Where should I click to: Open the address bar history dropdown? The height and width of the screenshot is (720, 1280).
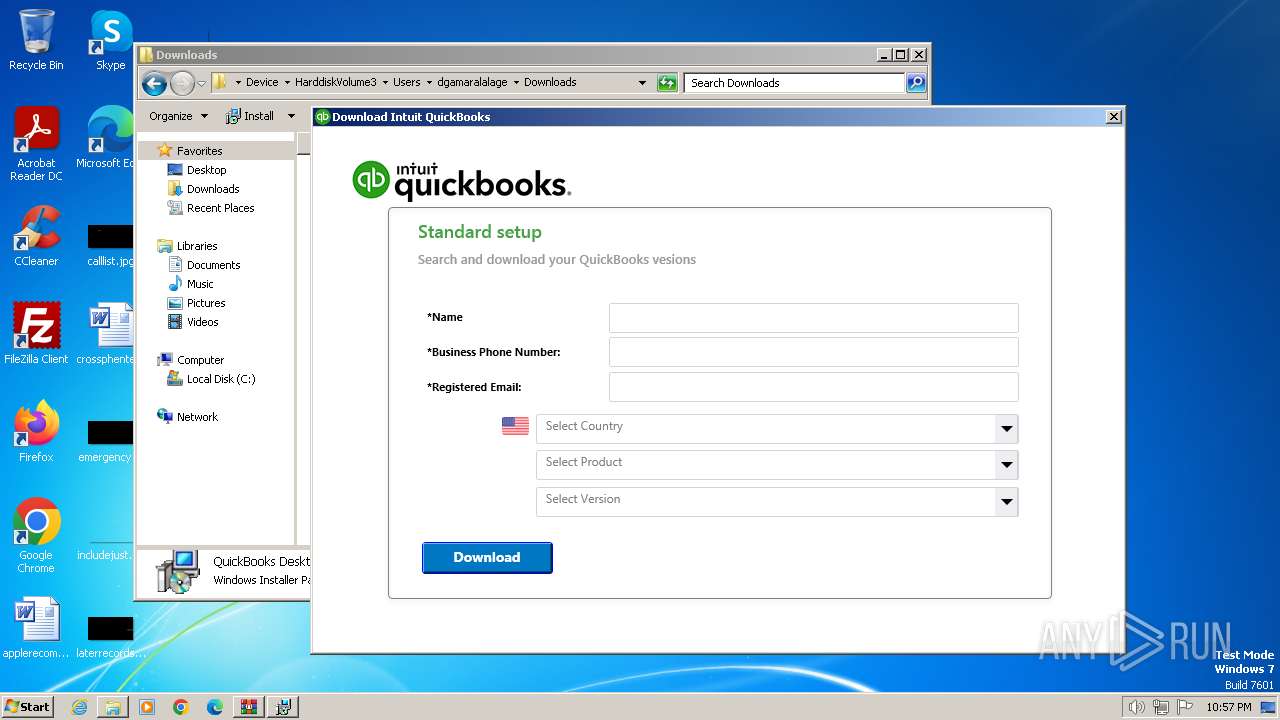click(642, 83)
